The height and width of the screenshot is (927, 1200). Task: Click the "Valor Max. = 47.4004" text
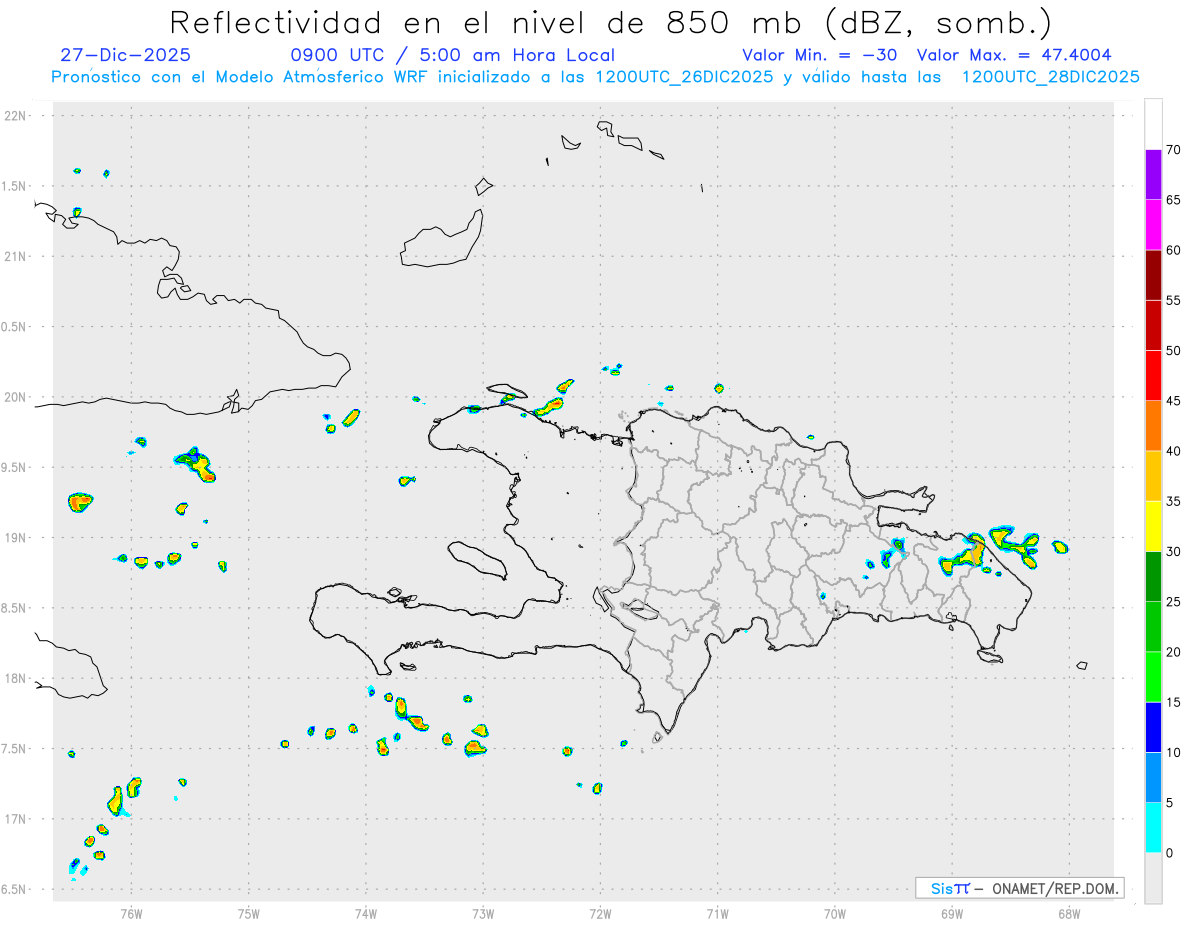click(1014, 55)
